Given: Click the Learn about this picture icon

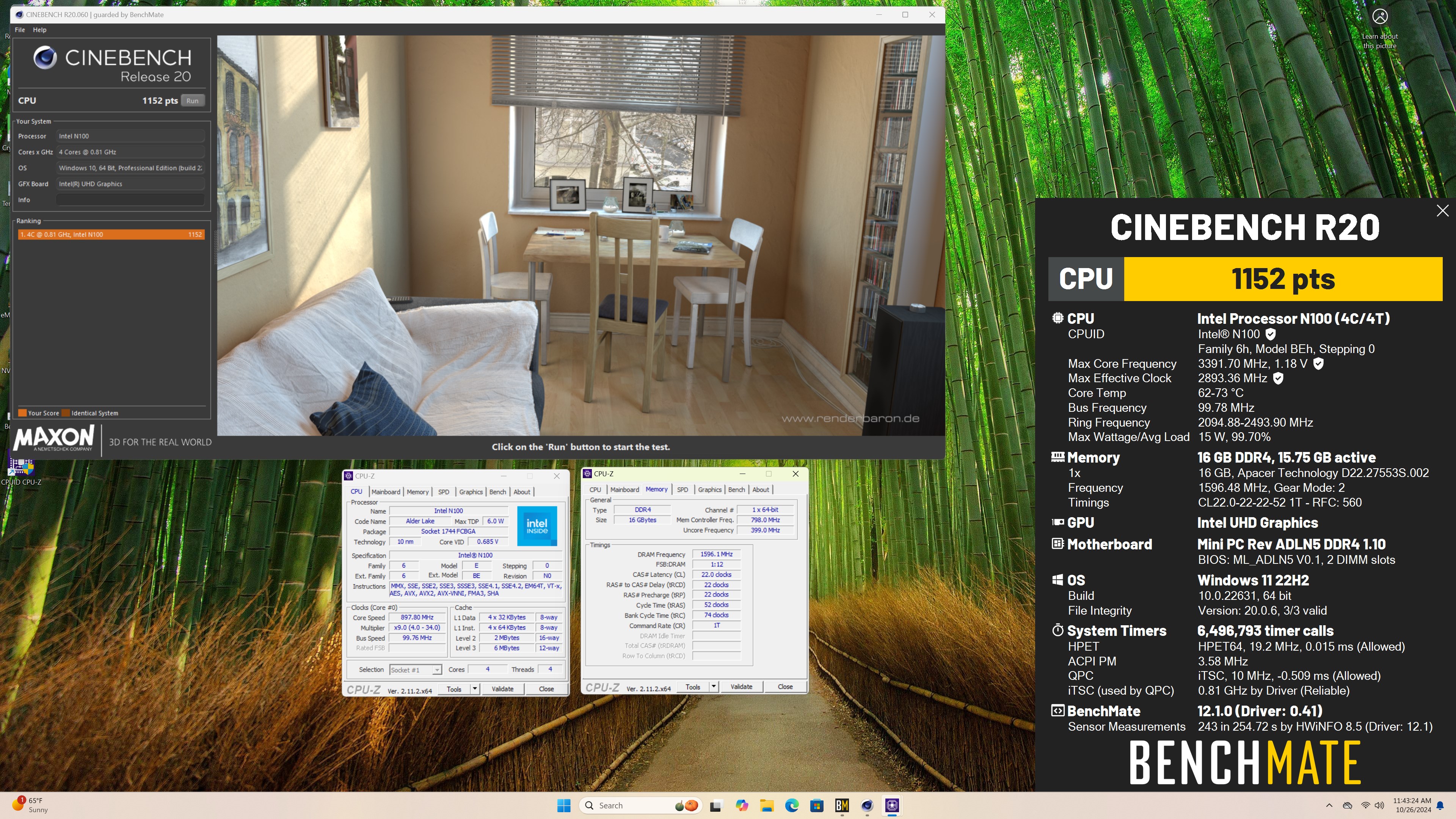Looking at the screenshot, I should [1380, 17].
